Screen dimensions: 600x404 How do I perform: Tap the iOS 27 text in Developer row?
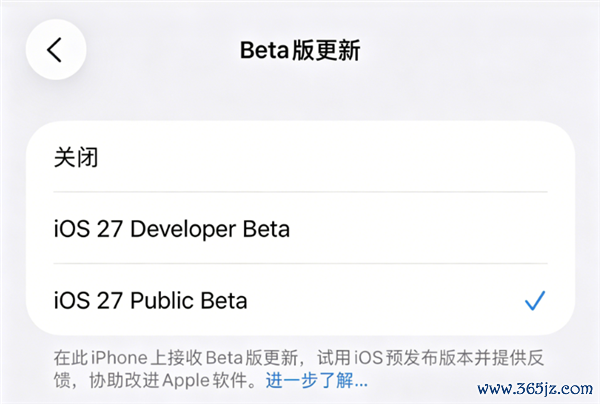[x=88, y=229]
